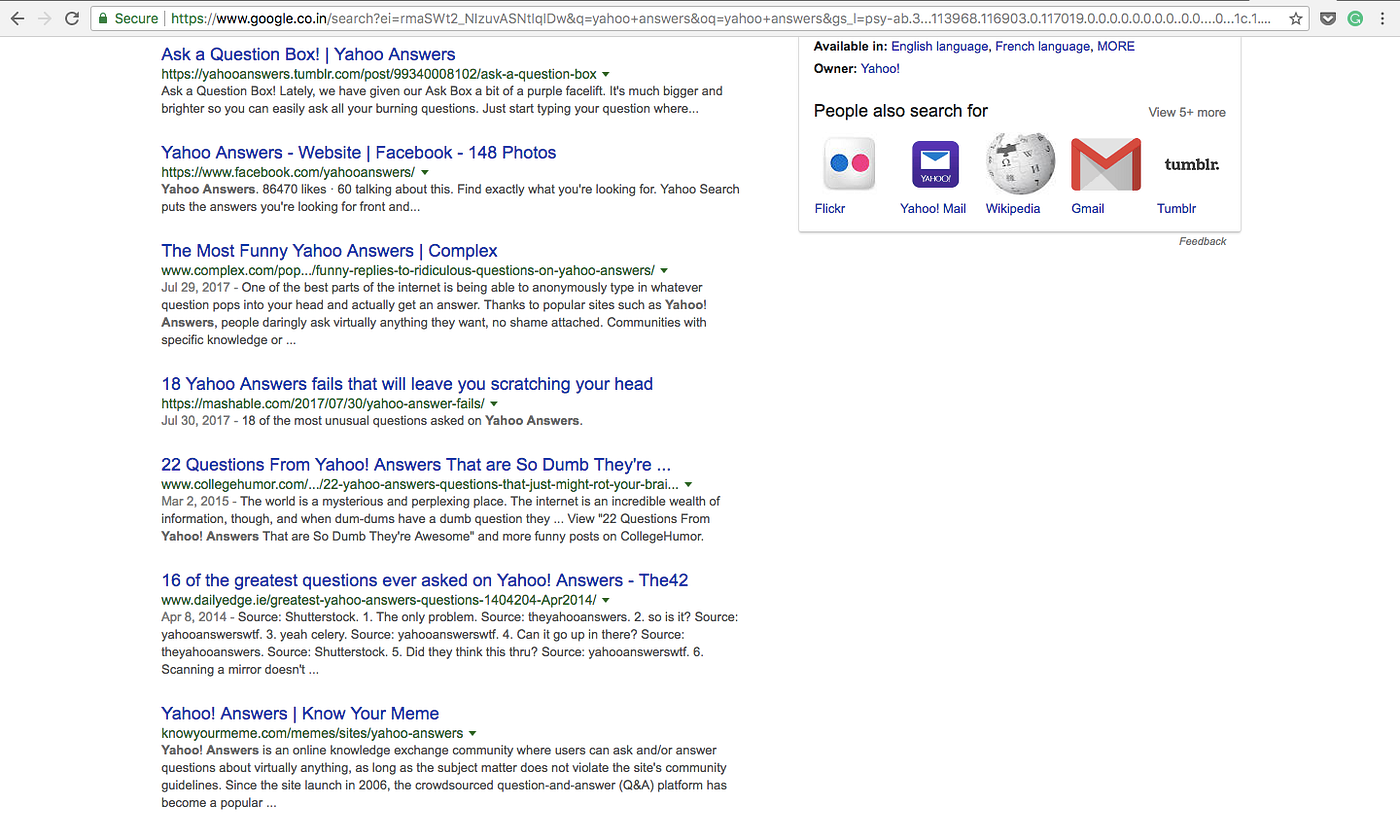Viewport: 1400px width, 840px height.
Task: Open 'The Most Funny Yahoo Answers | Complex'
Action: click(329, 250)
